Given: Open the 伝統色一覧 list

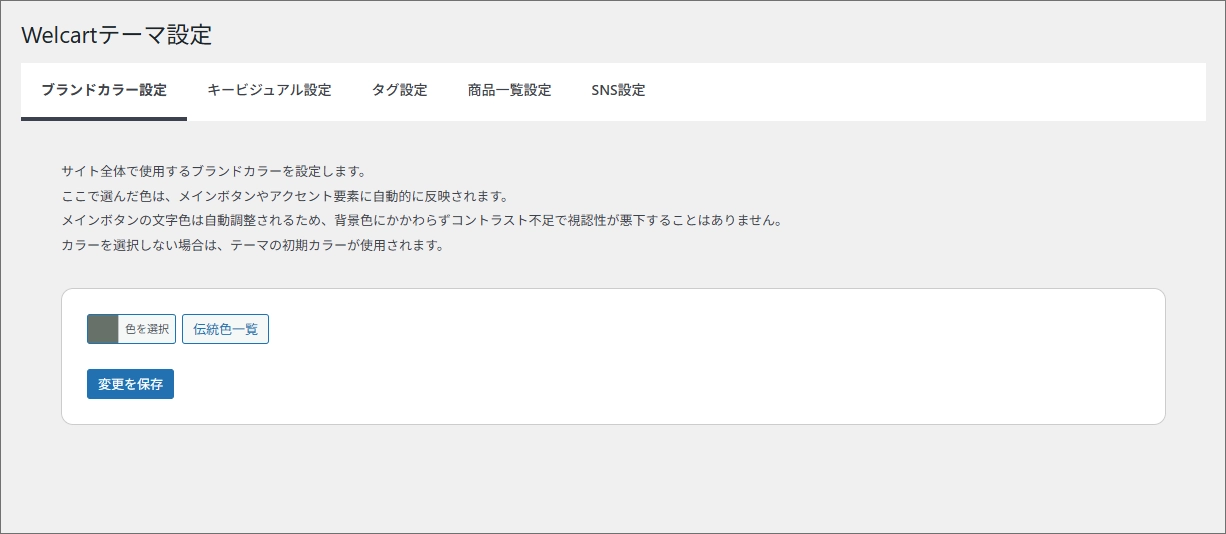Looking at the screenshot, I should click(225, 329).
